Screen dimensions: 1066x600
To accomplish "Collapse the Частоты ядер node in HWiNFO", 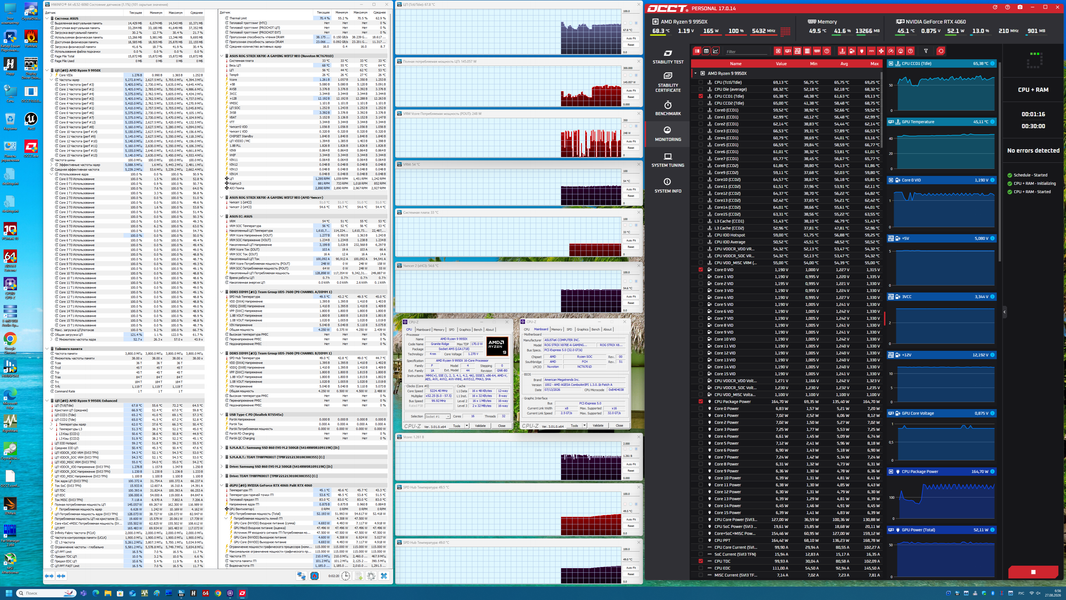I will tap(52, 80).
